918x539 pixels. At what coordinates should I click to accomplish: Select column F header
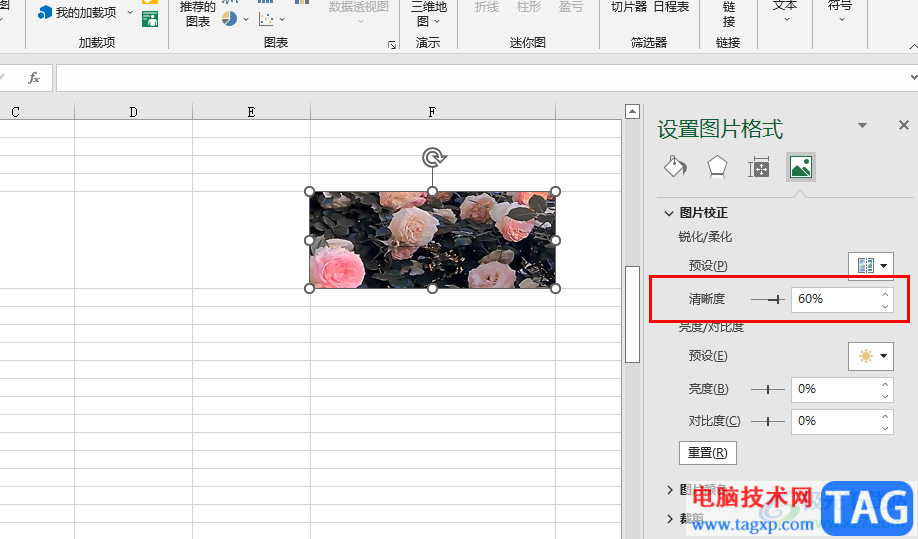(433, 112)
